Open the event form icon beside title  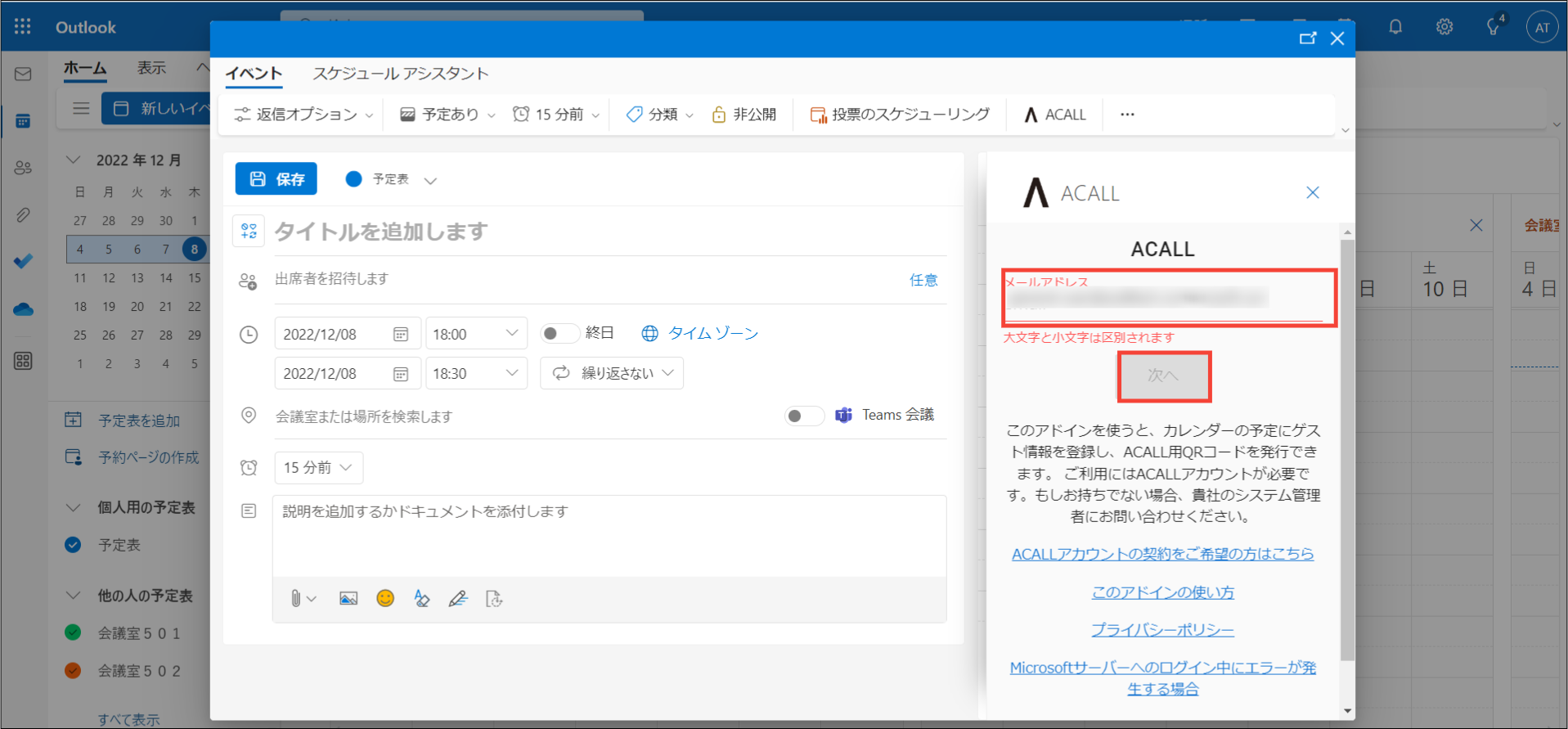point(249,232)
